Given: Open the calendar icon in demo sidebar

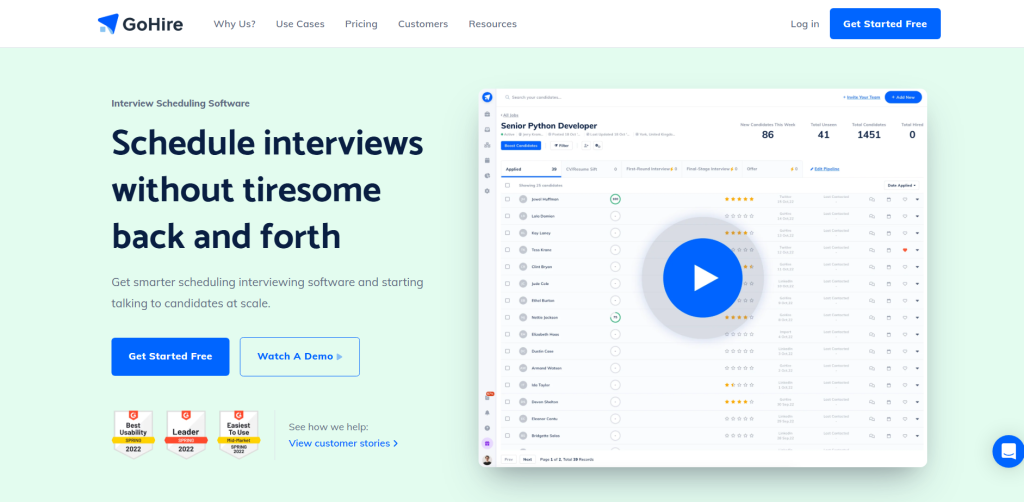Looking at the screenshot, I should click(487, 160).
